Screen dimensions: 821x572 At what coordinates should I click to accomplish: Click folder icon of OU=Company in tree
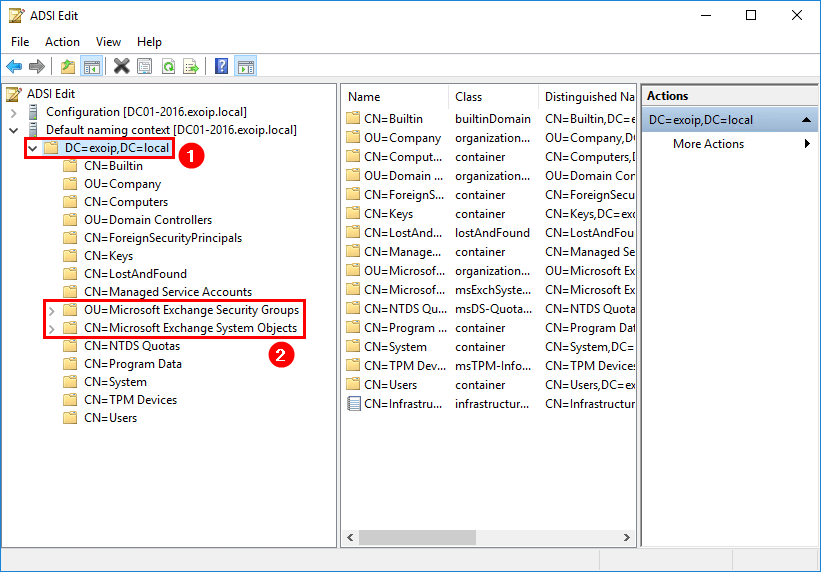tap(70, 184)
